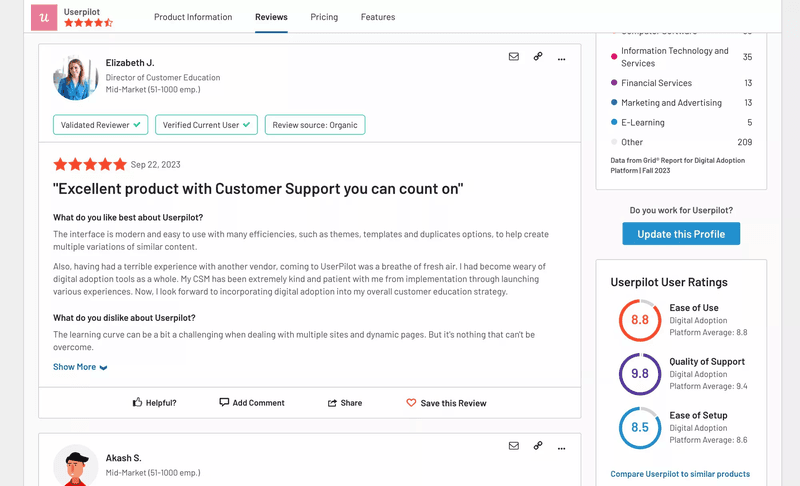Open the more options menu on Elizabeth J.'s review
Screen dimensions: 800x486
[561, 59]
